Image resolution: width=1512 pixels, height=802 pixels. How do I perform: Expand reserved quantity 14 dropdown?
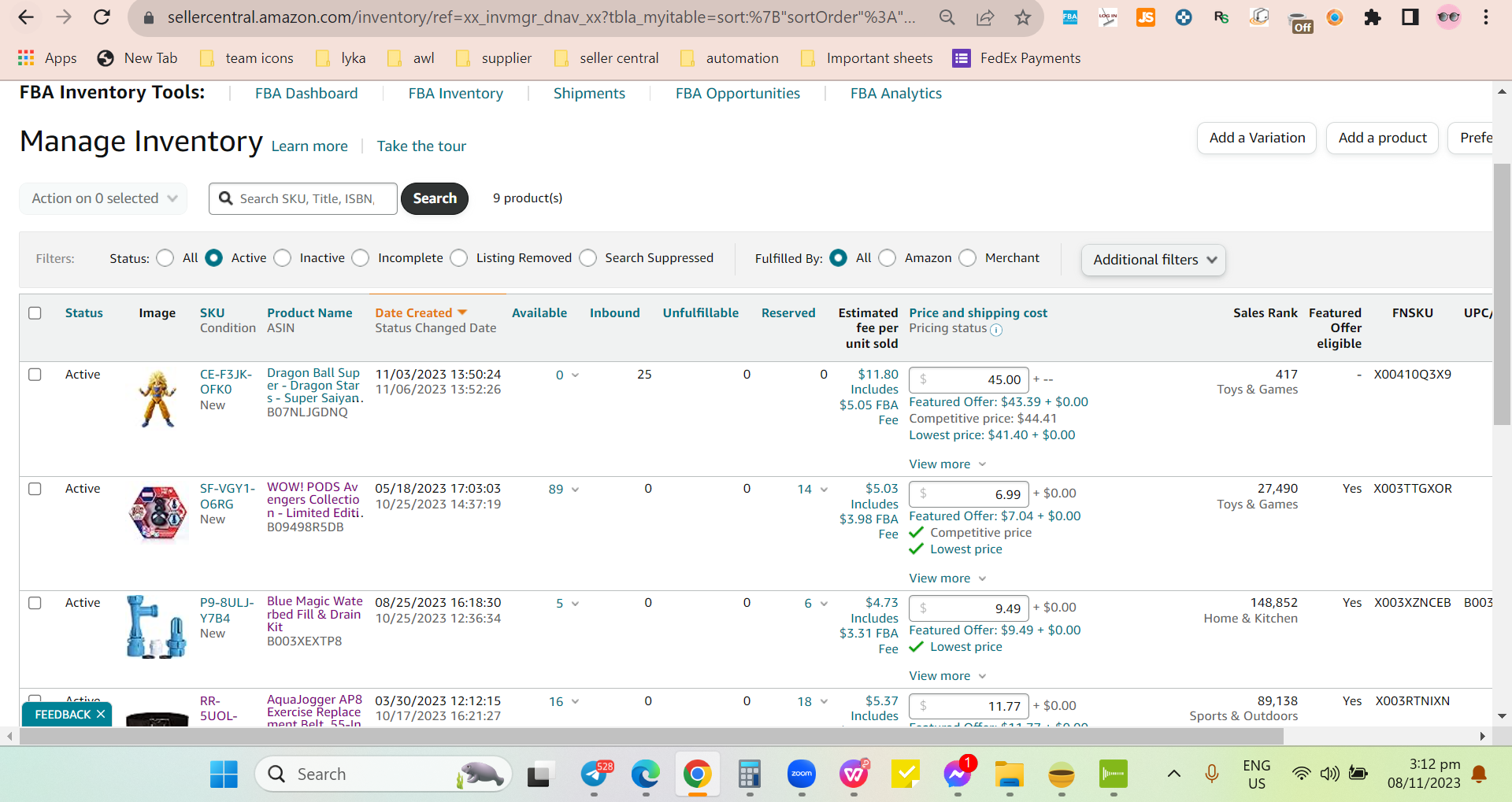824,490
